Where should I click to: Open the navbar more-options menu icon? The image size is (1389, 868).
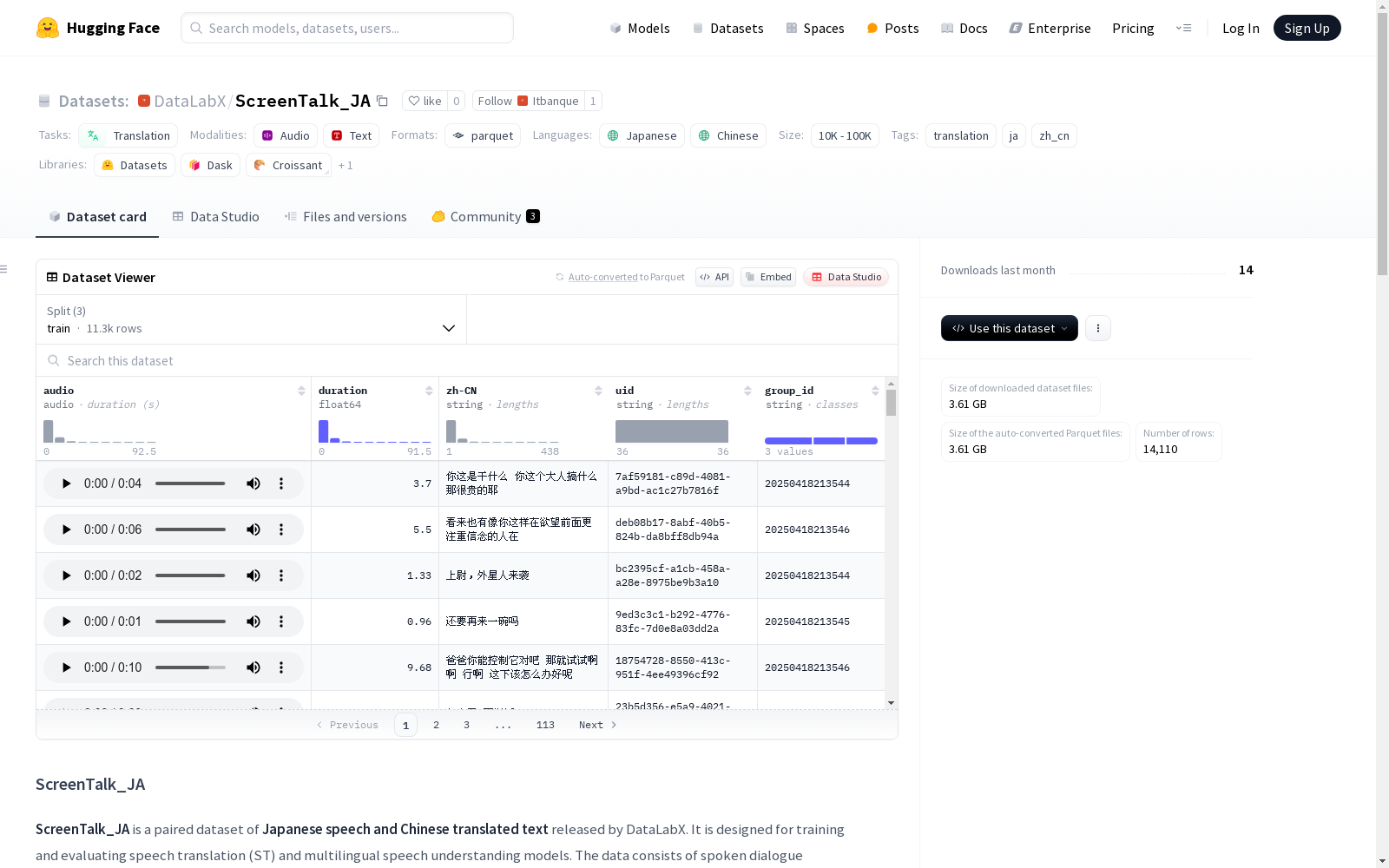[1183, 28]
